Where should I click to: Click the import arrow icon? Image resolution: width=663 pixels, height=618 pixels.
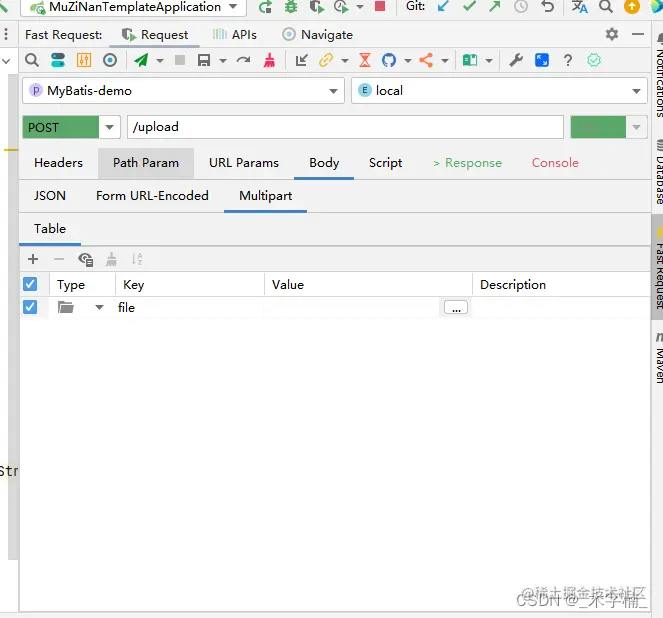[x=301, y=60]
